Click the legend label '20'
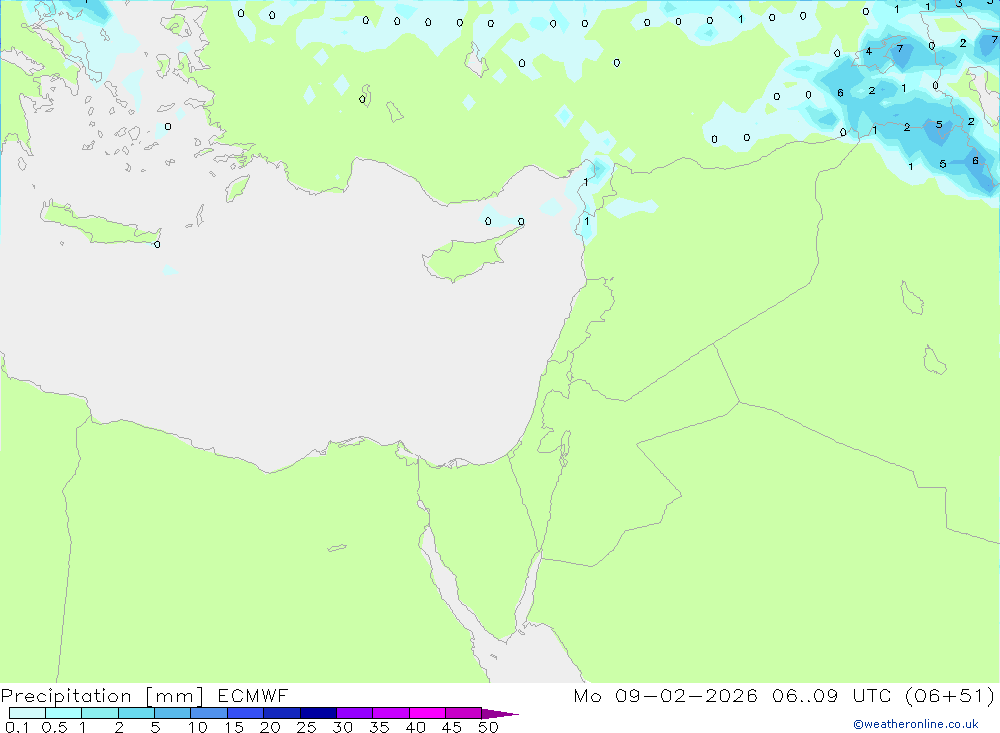The image size is (1000, 733). (270, 727)
